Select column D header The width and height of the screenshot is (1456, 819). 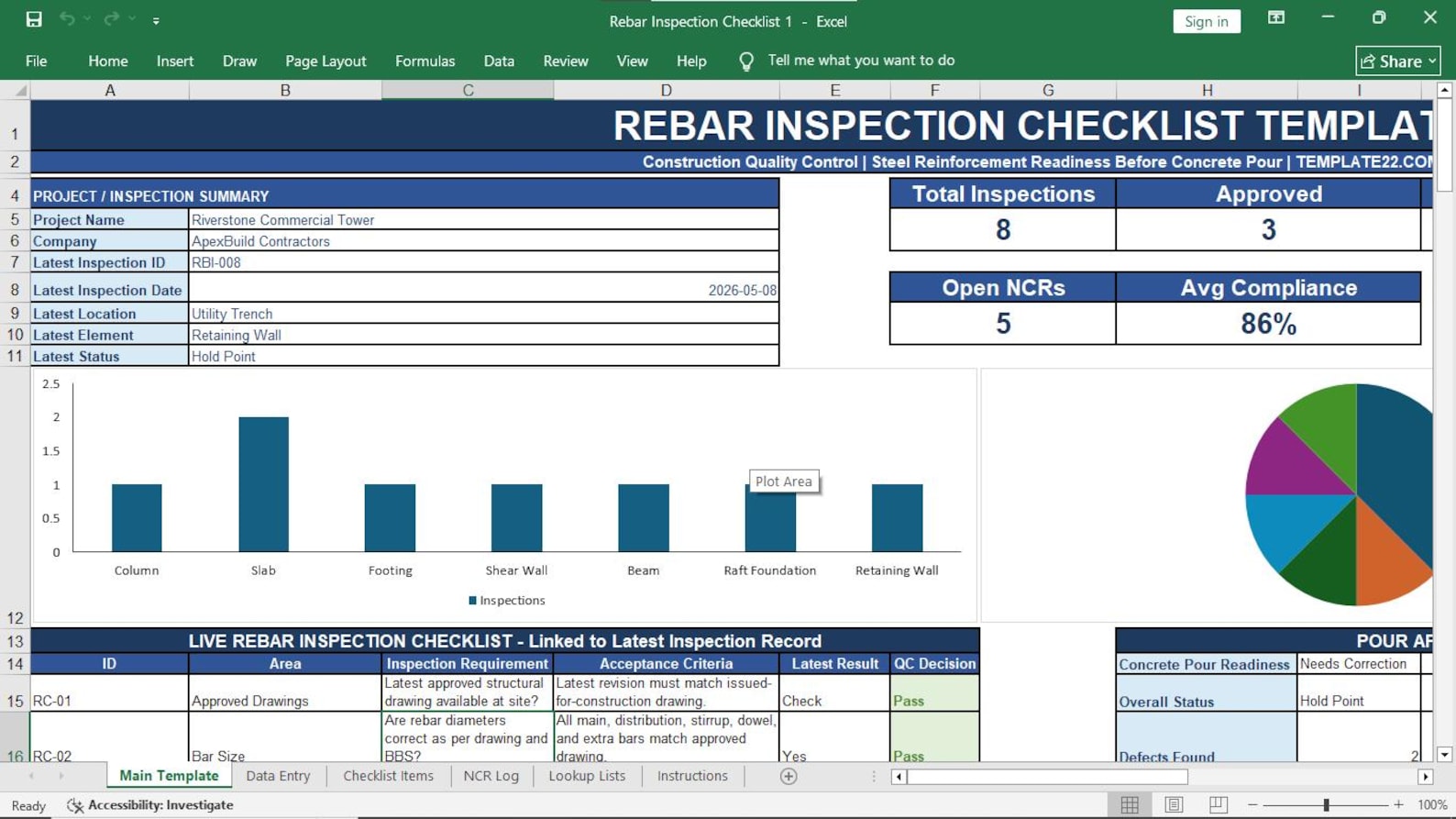pos(667,90)
